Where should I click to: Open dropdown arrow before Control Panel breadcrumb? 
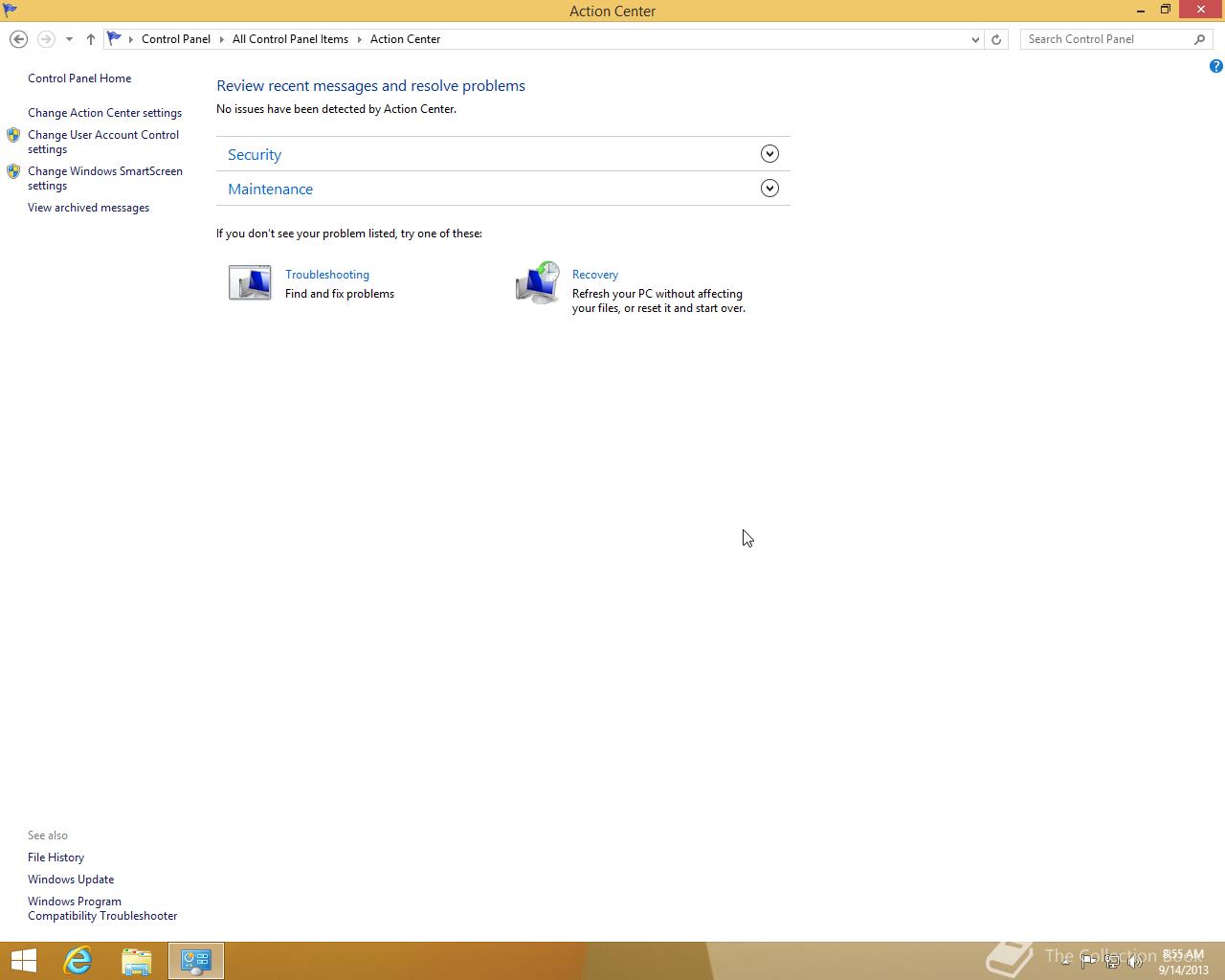131,39
